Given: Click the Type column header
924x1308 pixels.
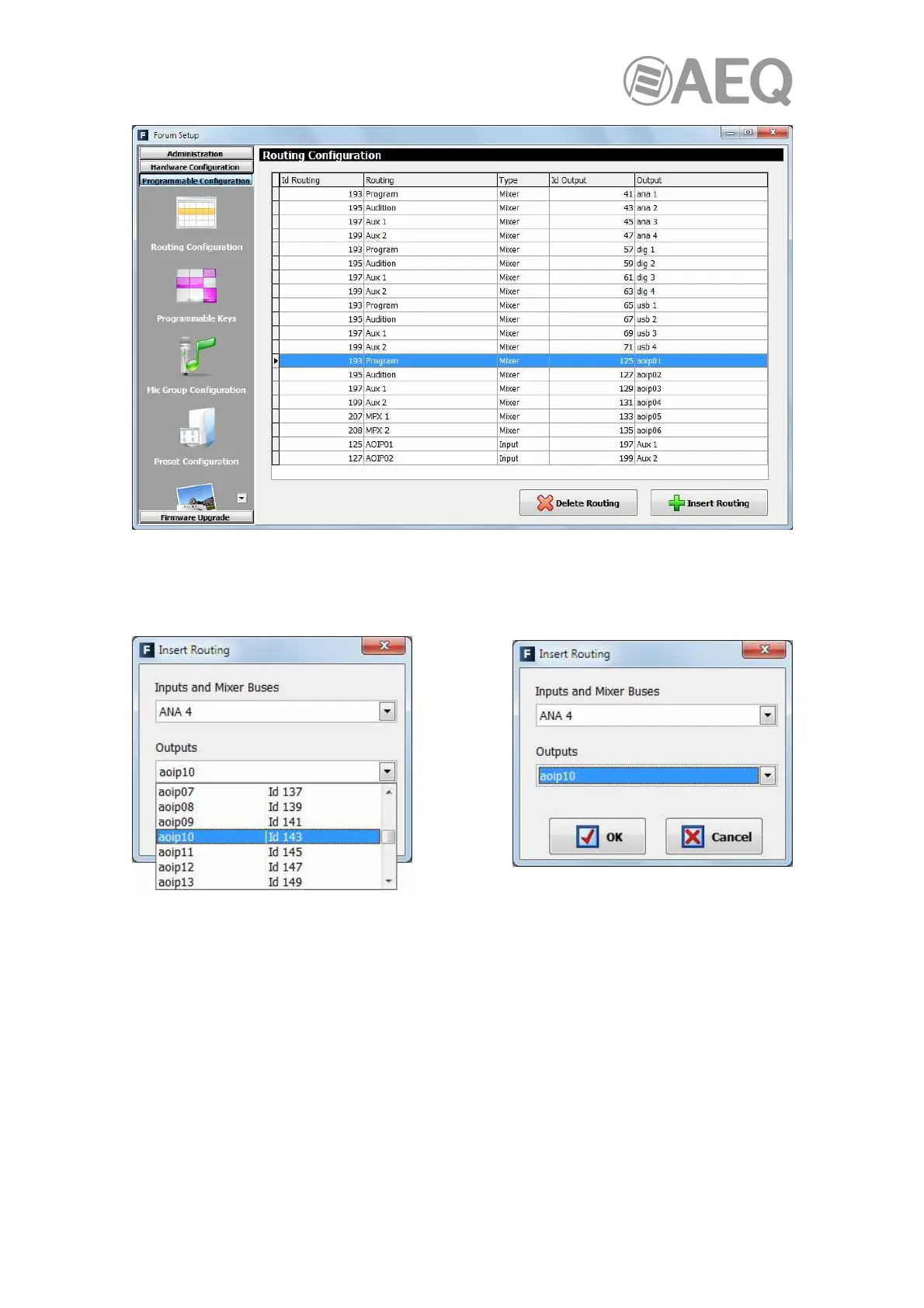Looking at the screenshot, I should click(x=523, y=180).
